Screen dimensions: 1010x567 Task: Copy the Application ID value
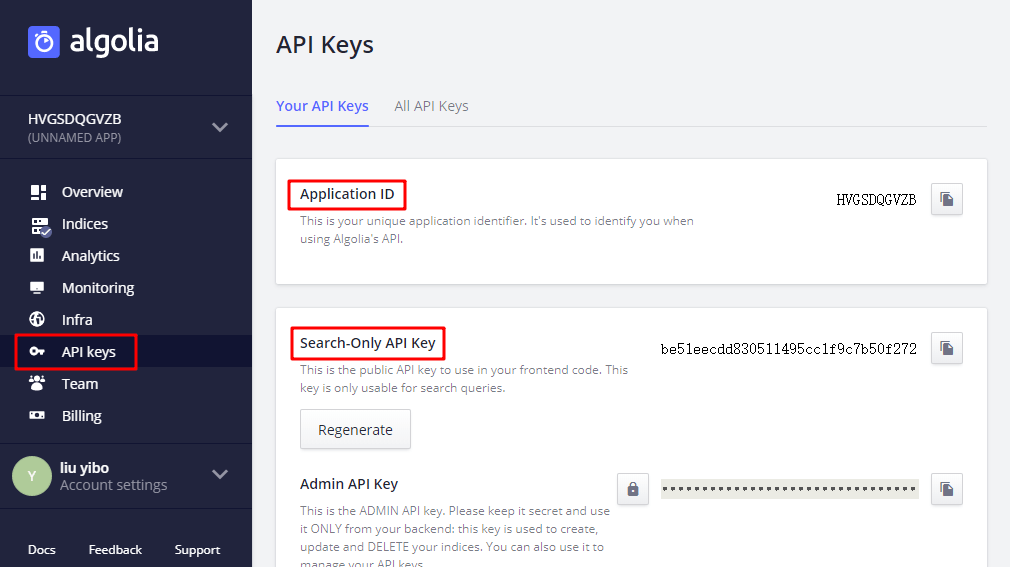946,199
